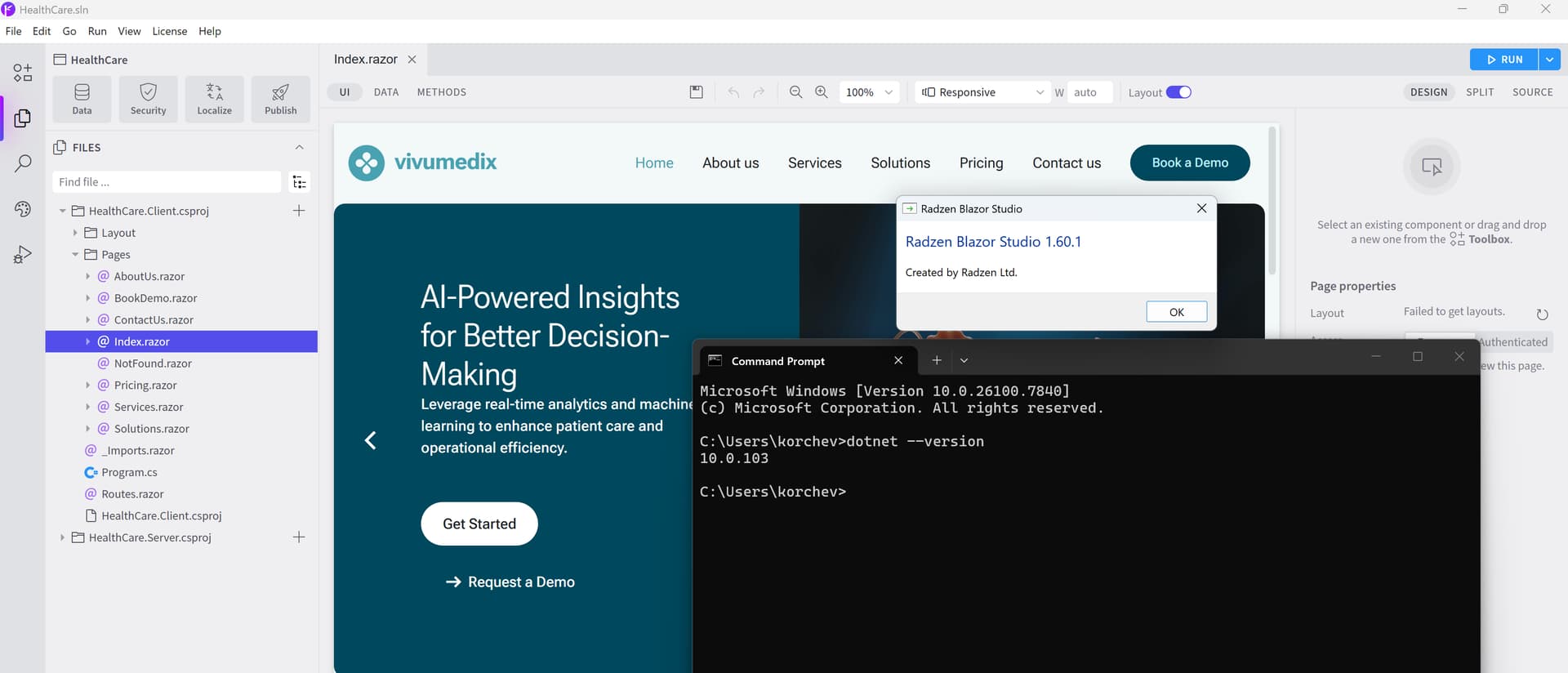
Task: Click the save icon in toolbar
Action: tap(696, 92)
